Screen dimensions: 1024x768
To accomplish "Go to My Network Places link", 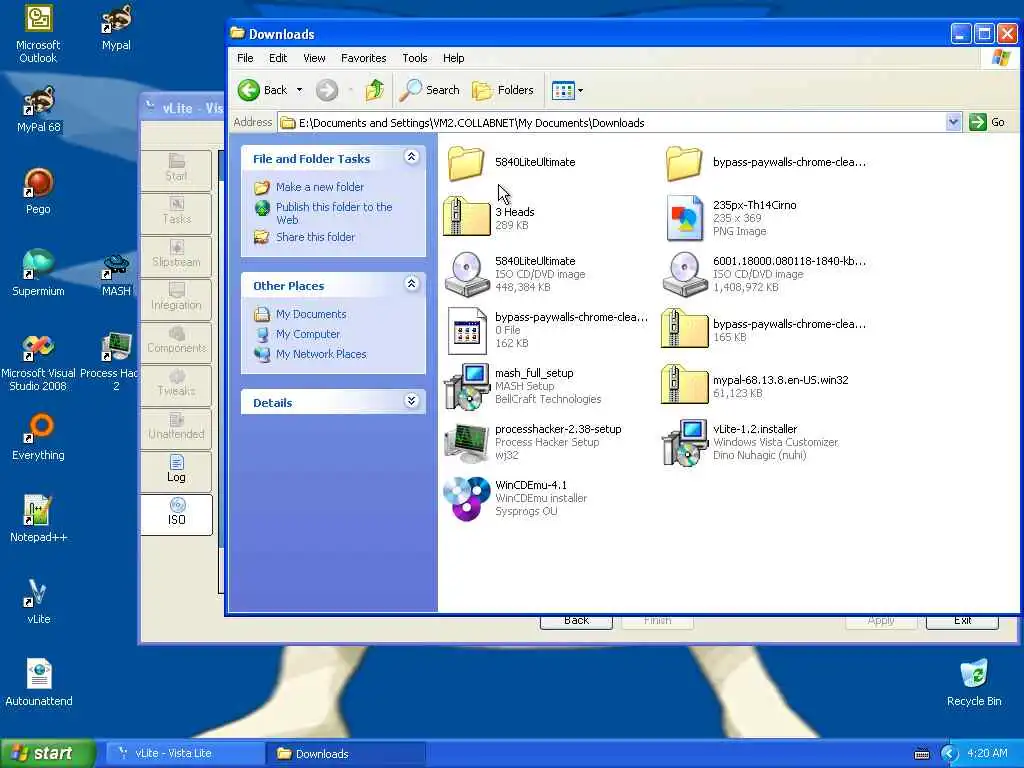I will pyautogui.click(x=321, y=354).
